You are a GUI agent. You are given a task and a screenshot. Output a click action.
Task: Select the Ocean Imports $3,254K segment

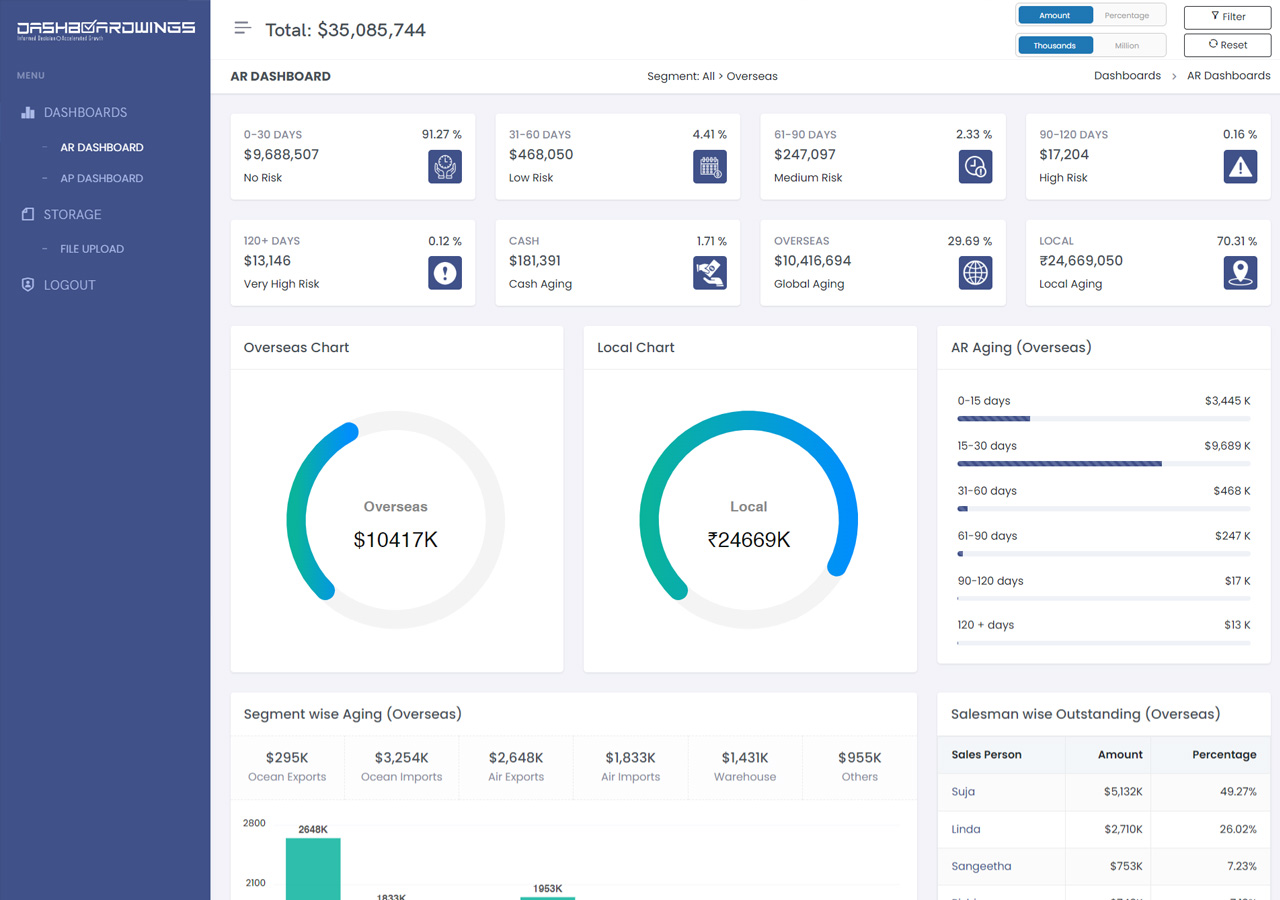[x=401, y=767]
